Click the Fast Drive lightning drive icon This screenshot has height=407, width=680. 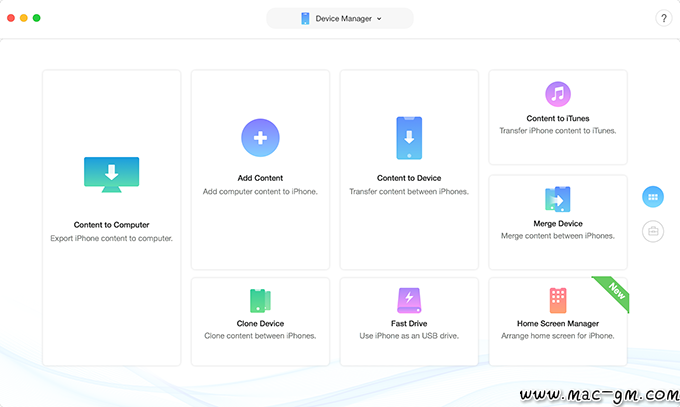click(409, 300)
